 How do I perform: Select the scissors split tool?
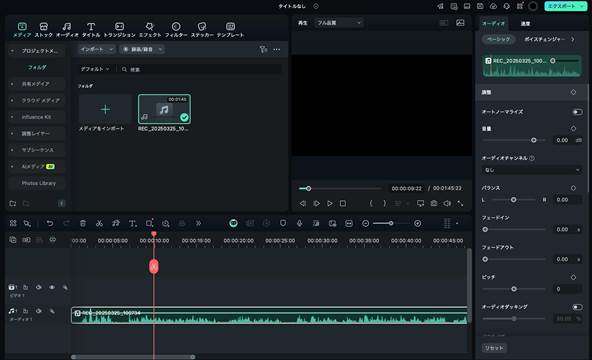point(99,223)
